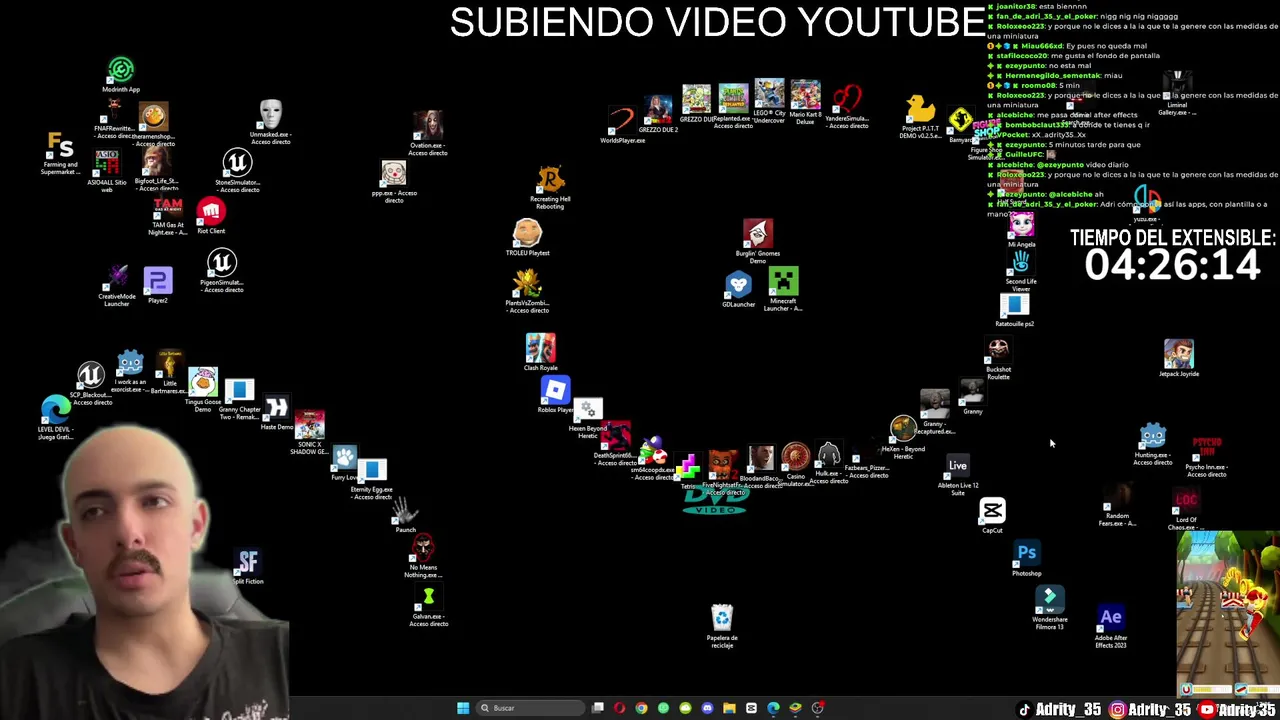Screen dimensions: 1280x720
Task: Open the Papelera de reciclaje
Action: pyautogui.click(x=722, y=626)
